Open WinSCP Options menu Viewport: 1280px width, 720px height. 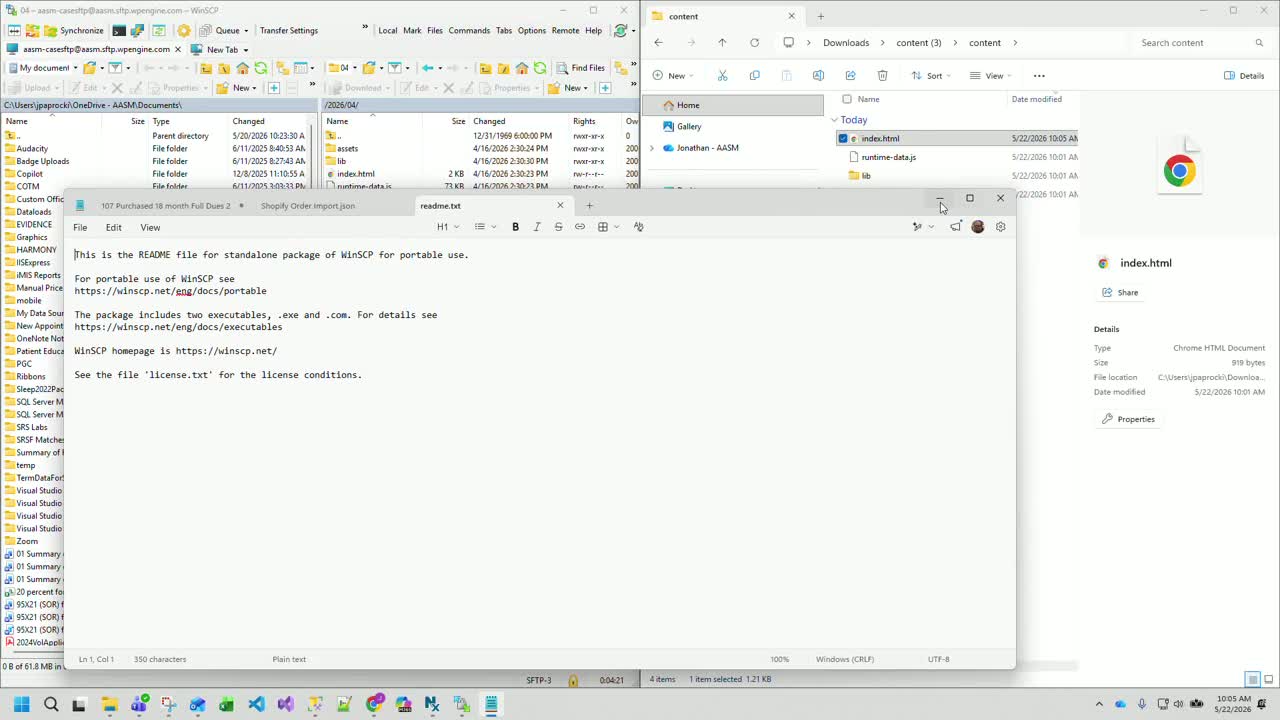(x=532, y=30)
